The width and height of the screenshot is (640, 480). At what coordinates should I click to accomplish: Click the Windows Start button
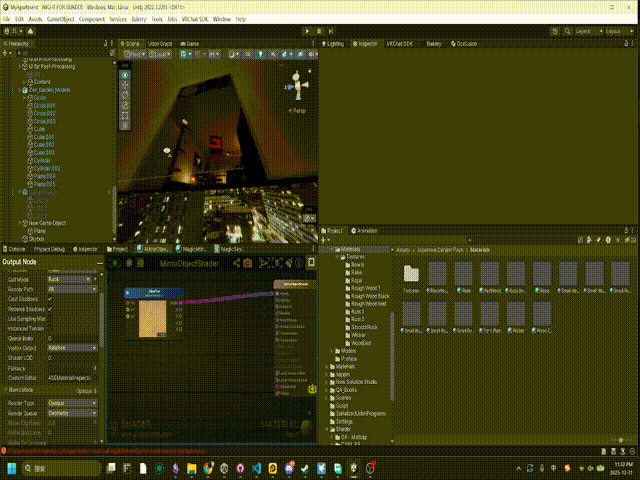(12, 467)
